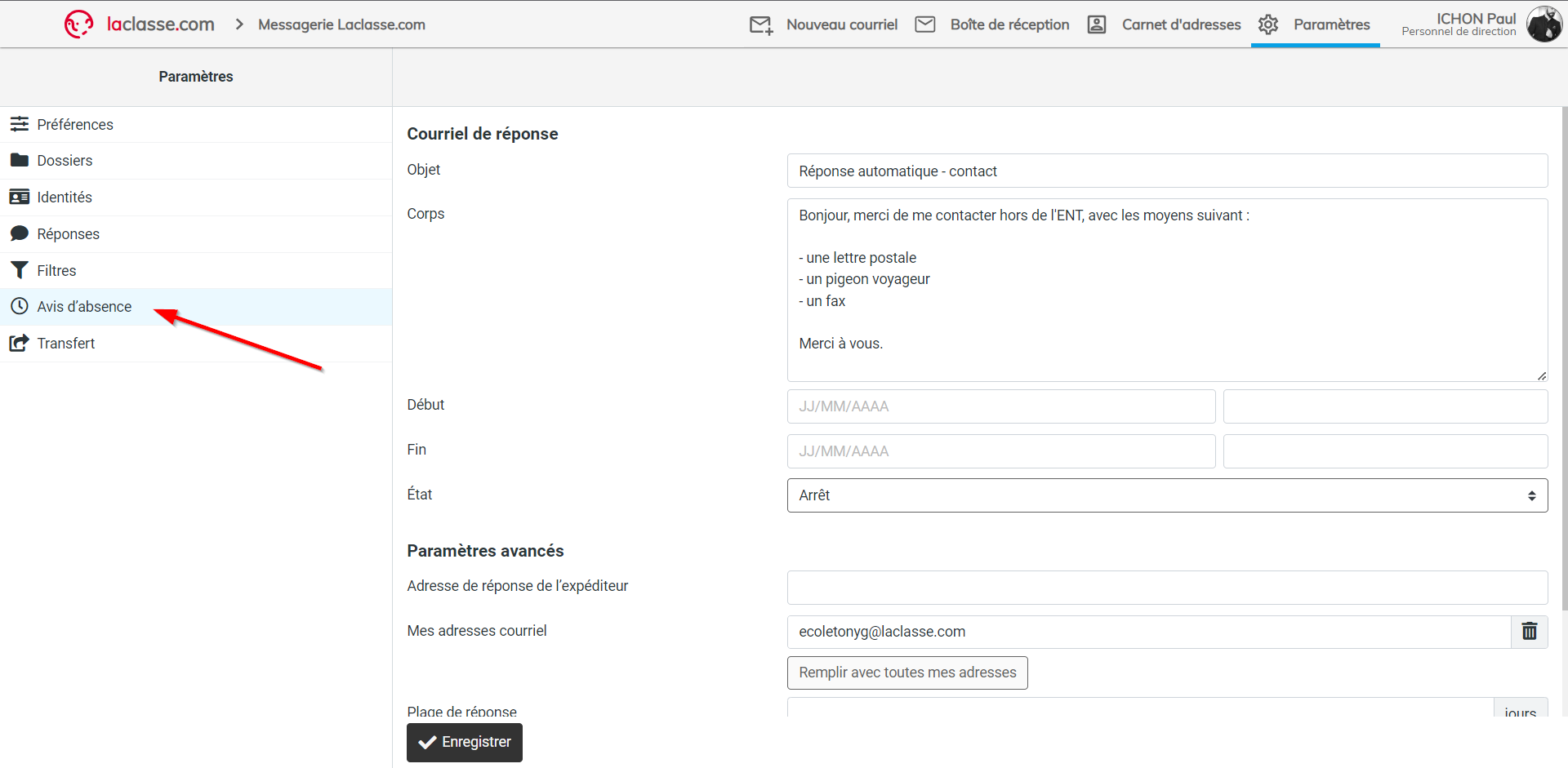Expand the Début date picker field
The height and width of the screenshot is (768, 1568).
coord(1000,406)
